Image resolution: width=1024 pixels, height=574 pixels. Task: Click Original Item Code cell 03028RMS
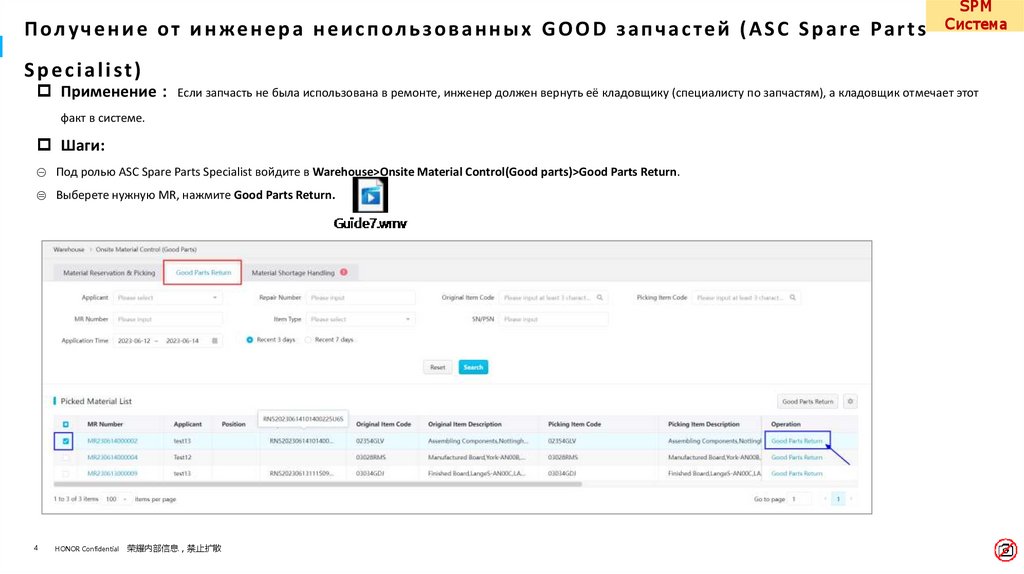tap(370, 457)
